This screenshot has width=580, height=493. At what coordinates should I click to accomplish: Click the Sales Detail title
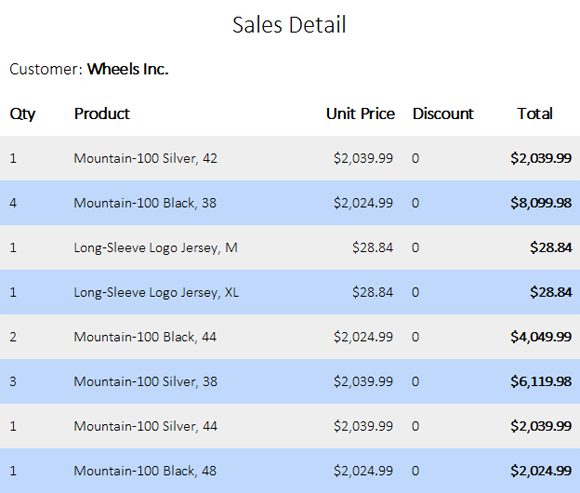tap(289, 25)
